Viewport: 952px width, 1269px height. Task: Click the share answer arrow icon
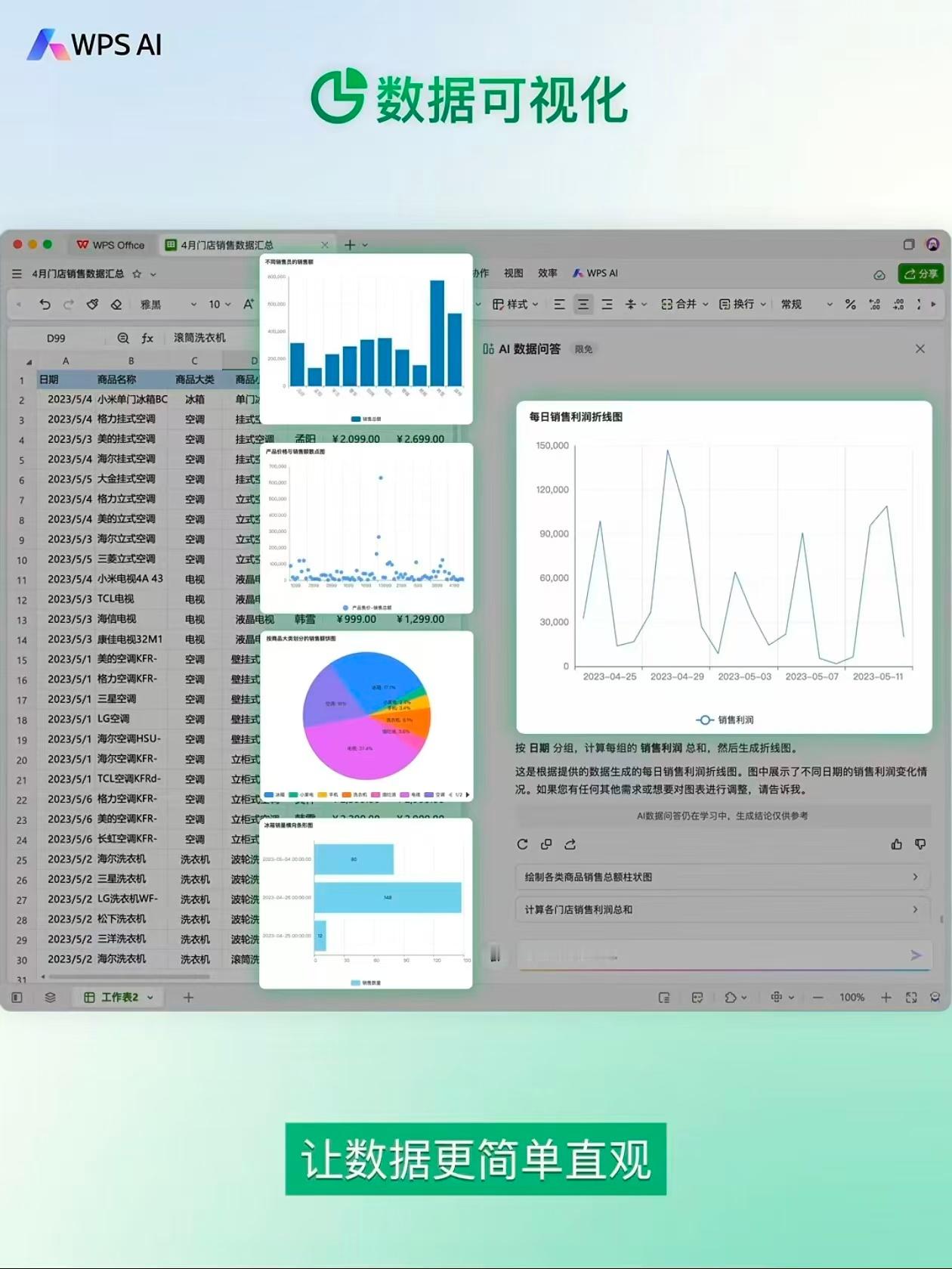point(570,844)
